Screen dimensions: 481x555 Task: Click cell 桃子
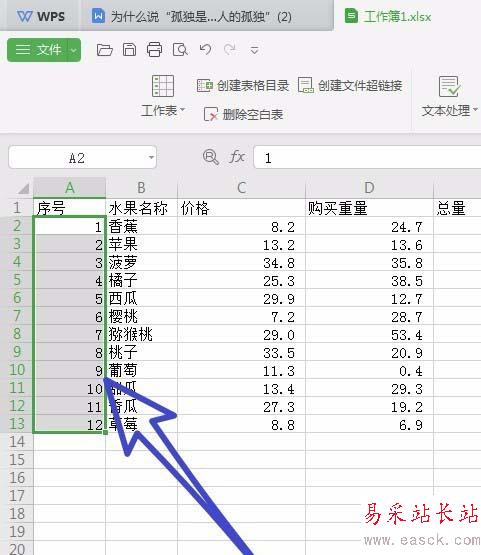pyautogui.click(x=141, y=352)
